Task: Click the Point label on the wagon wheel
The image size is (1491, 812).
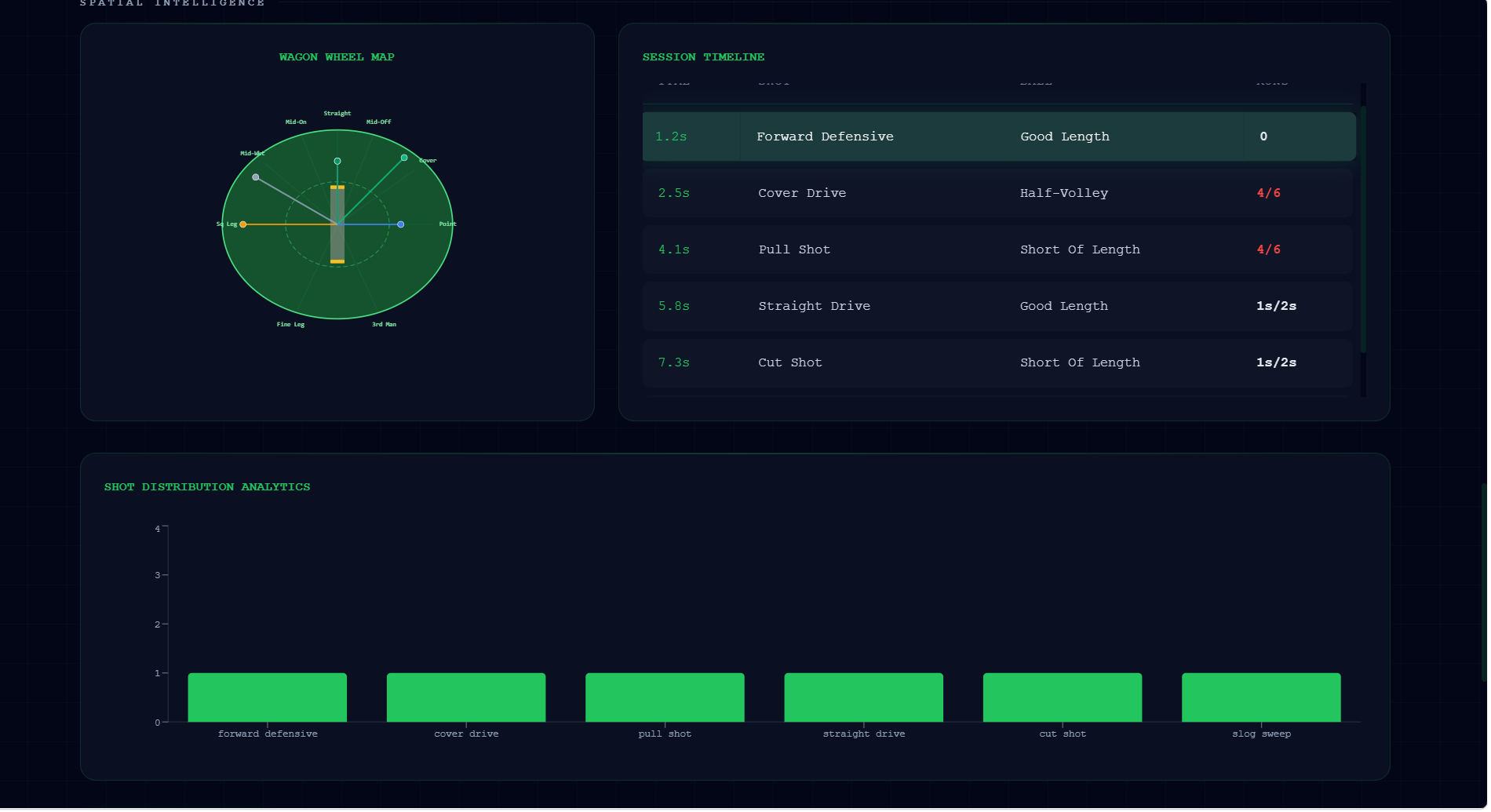Action: click(x=447, y=224)
